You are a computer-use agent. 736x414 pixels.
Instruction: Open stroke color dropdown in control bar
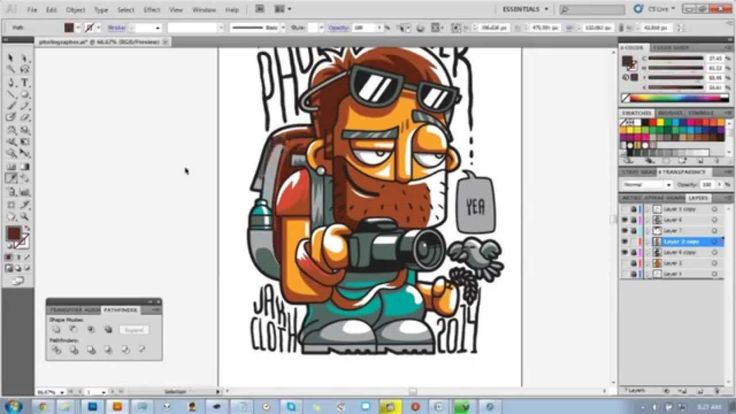click(99, 28)
